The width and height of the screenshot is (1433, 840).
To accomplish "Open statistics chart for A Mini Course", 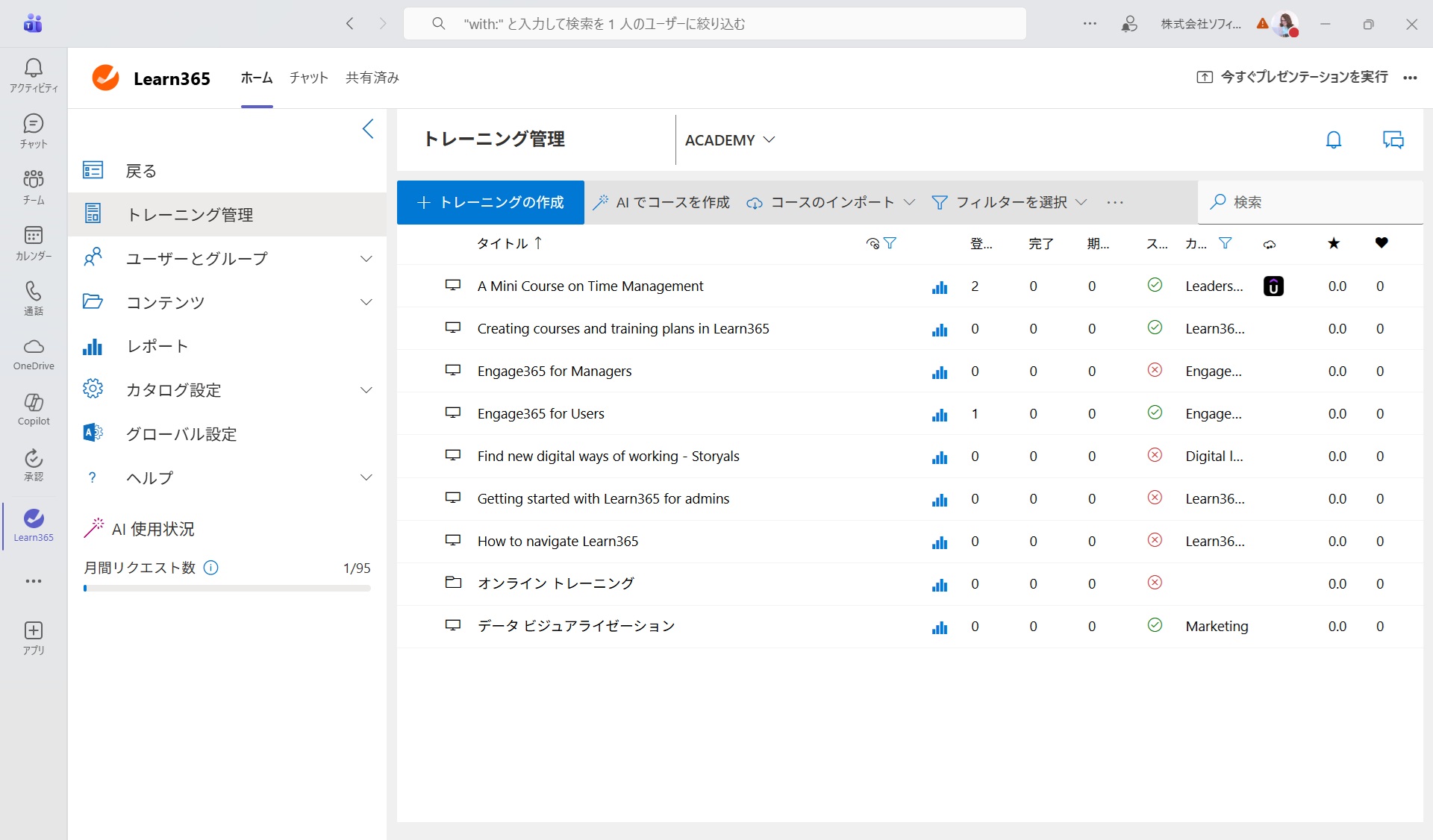I will (x=940, y=287).
